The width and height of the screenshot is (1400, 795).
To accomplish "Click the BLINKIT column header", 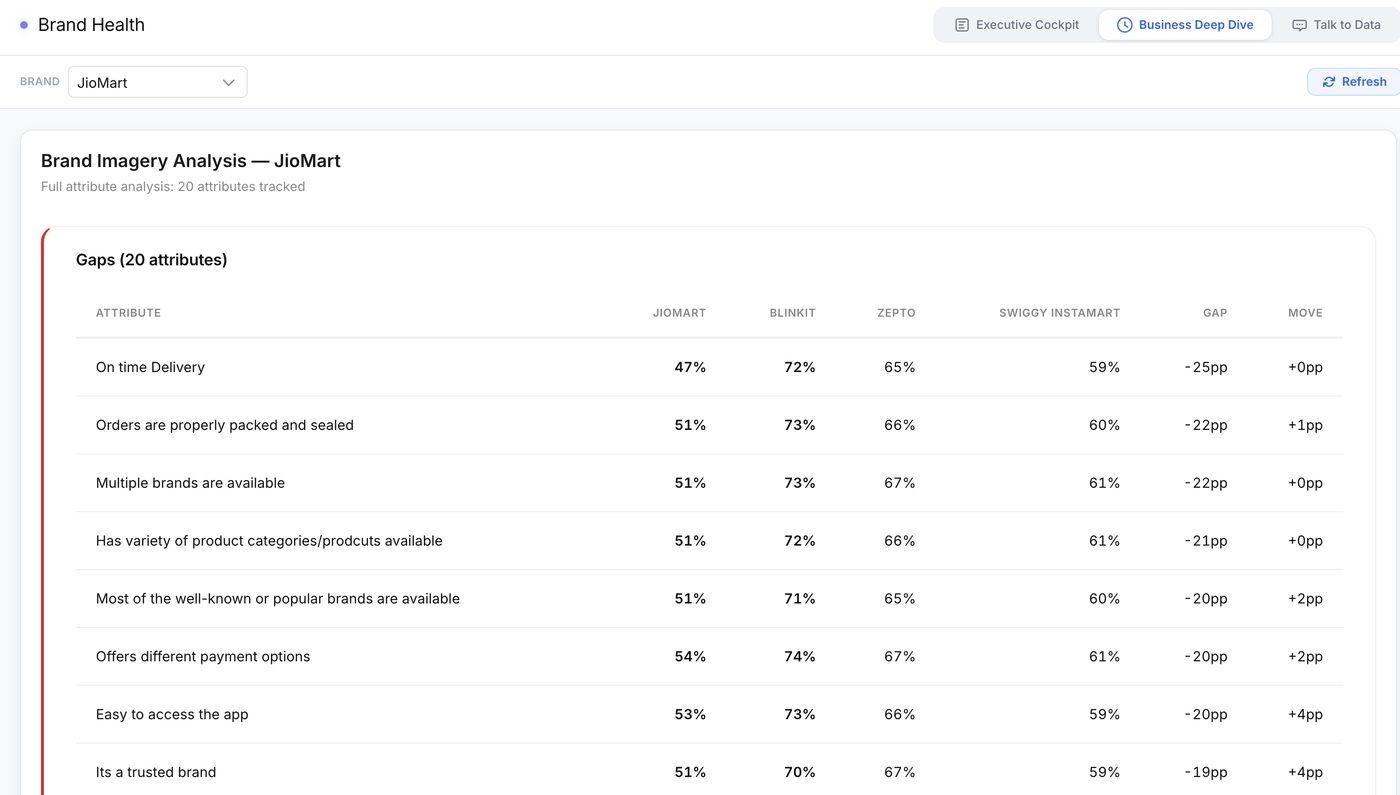I will [x=793, y=313].
